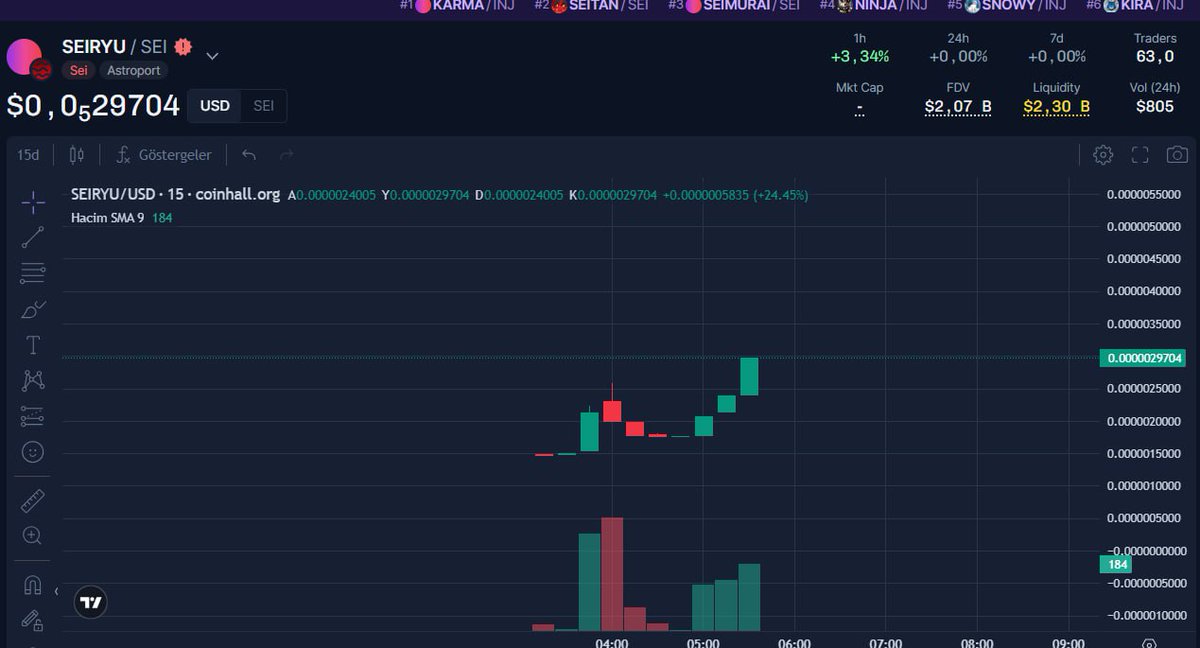Click the volume value tag 184
Image resolution: width=1200 pixels, height=648 pixels.
coord(1117,565)
